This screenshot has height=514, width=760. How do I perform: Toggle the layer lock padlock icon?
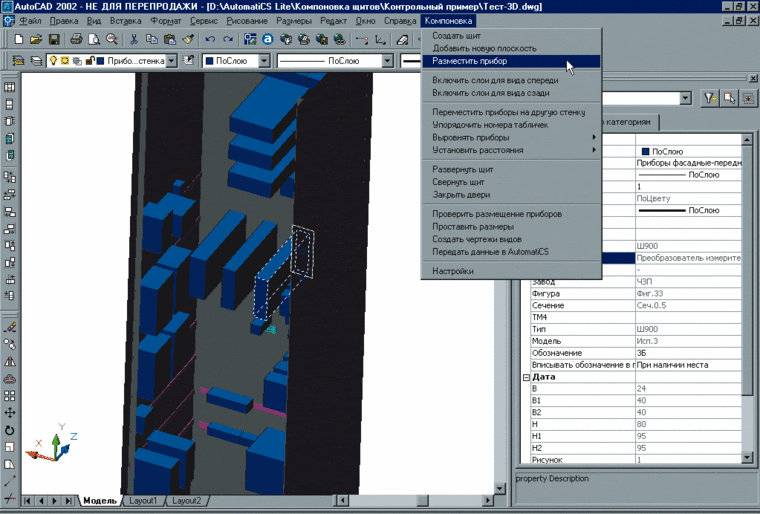(x=90, y=61)
